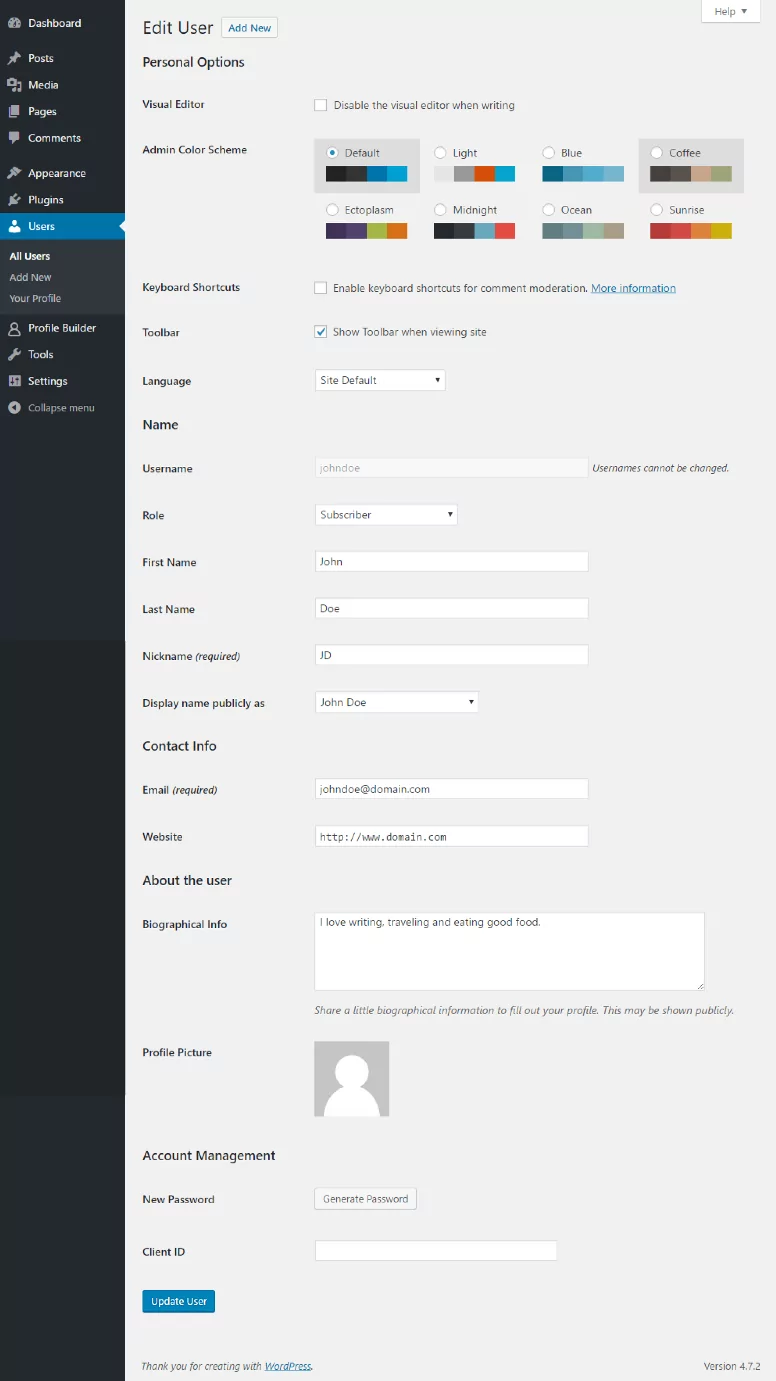The width and height of the screenshot is (776, 1381).
Task: Click the Ectoplasm scheme color palette
Action: [x=367, y=231]
